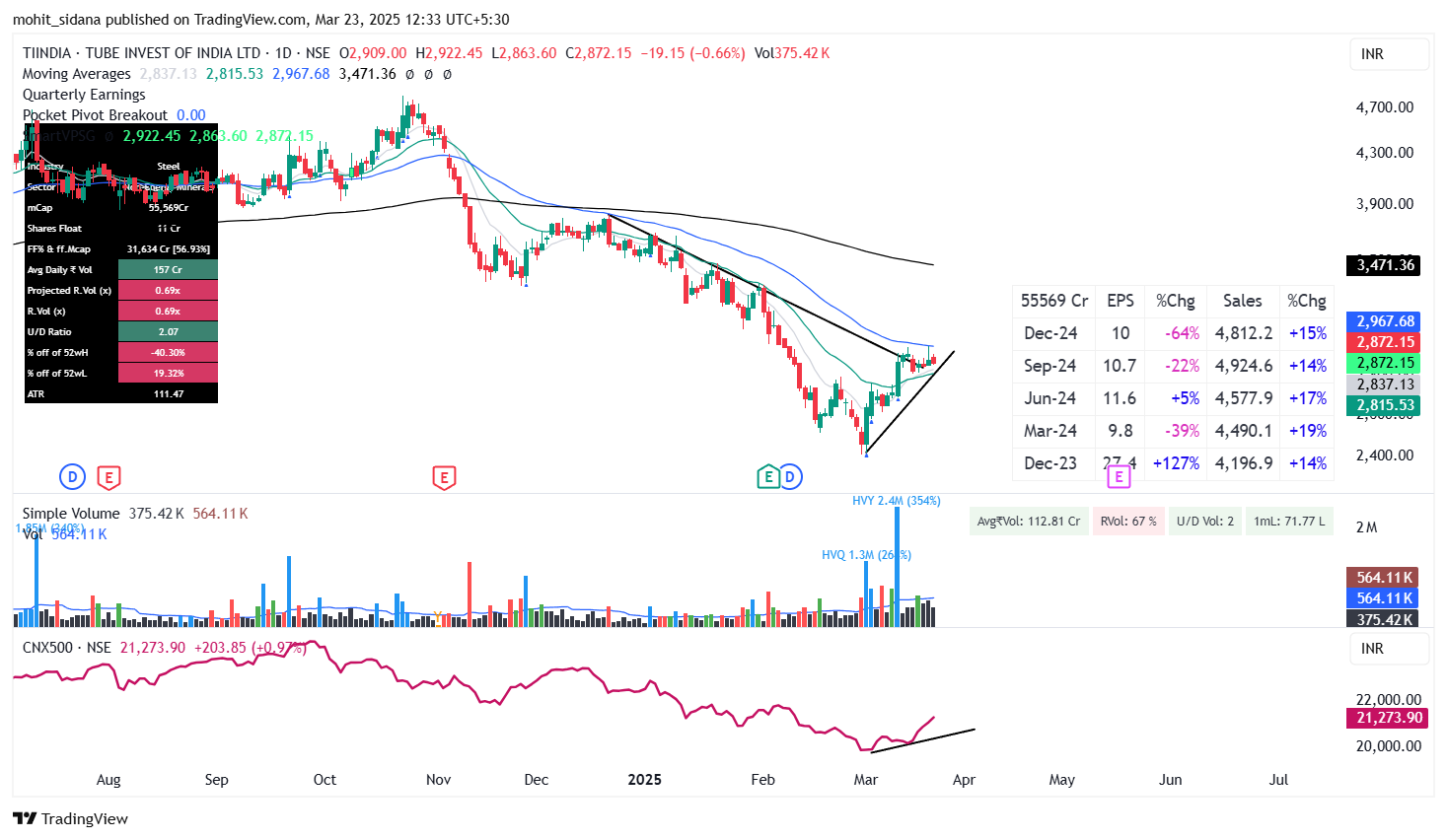The height and width of the screenshot is (840, 1447).
Task: Click the Dec-24 row in earnings table
Action: pos(1173,333)
